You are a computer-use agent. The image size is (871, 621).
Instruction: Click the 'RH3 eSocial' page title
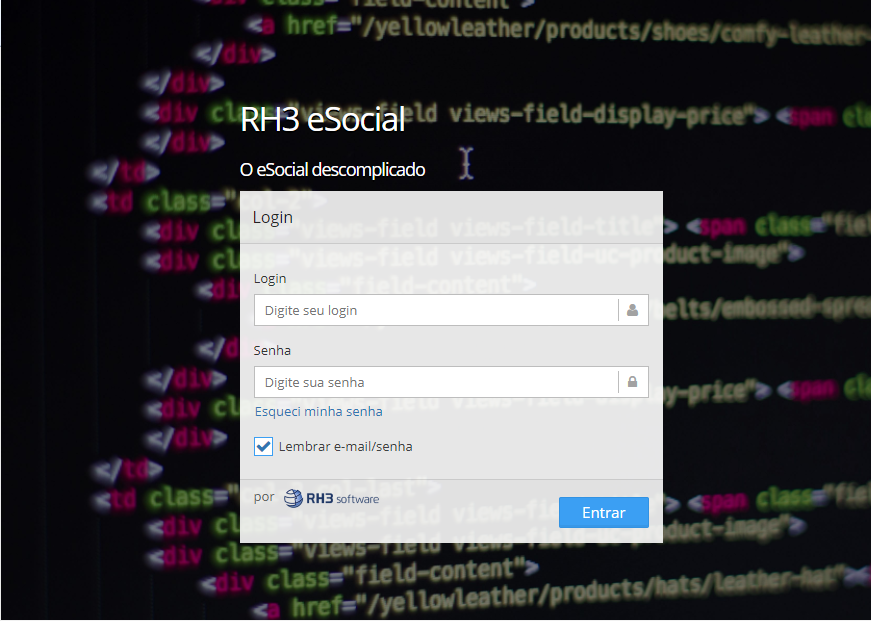tap(322, 119)
